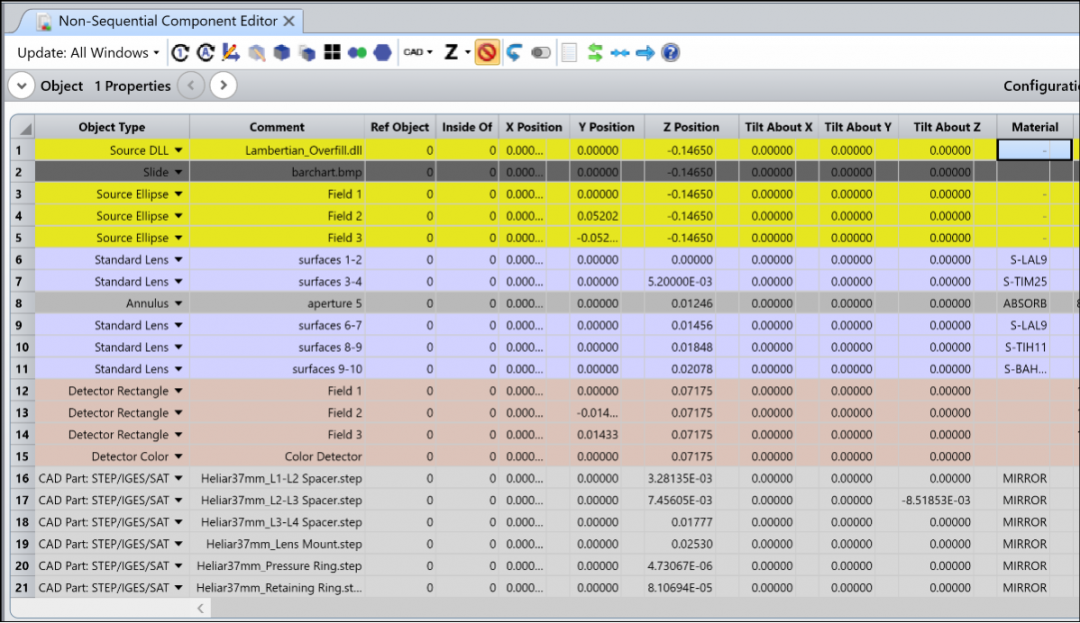Click the green opposing arrows icon
The width and height of the screenshot is (1080, 623).
point(595,52)
